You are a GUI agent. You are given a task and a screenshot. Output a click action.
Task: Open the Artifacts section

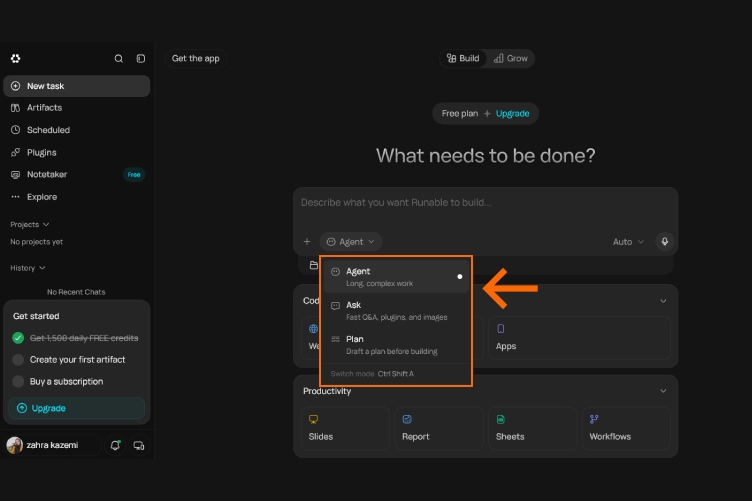(77, 108)
